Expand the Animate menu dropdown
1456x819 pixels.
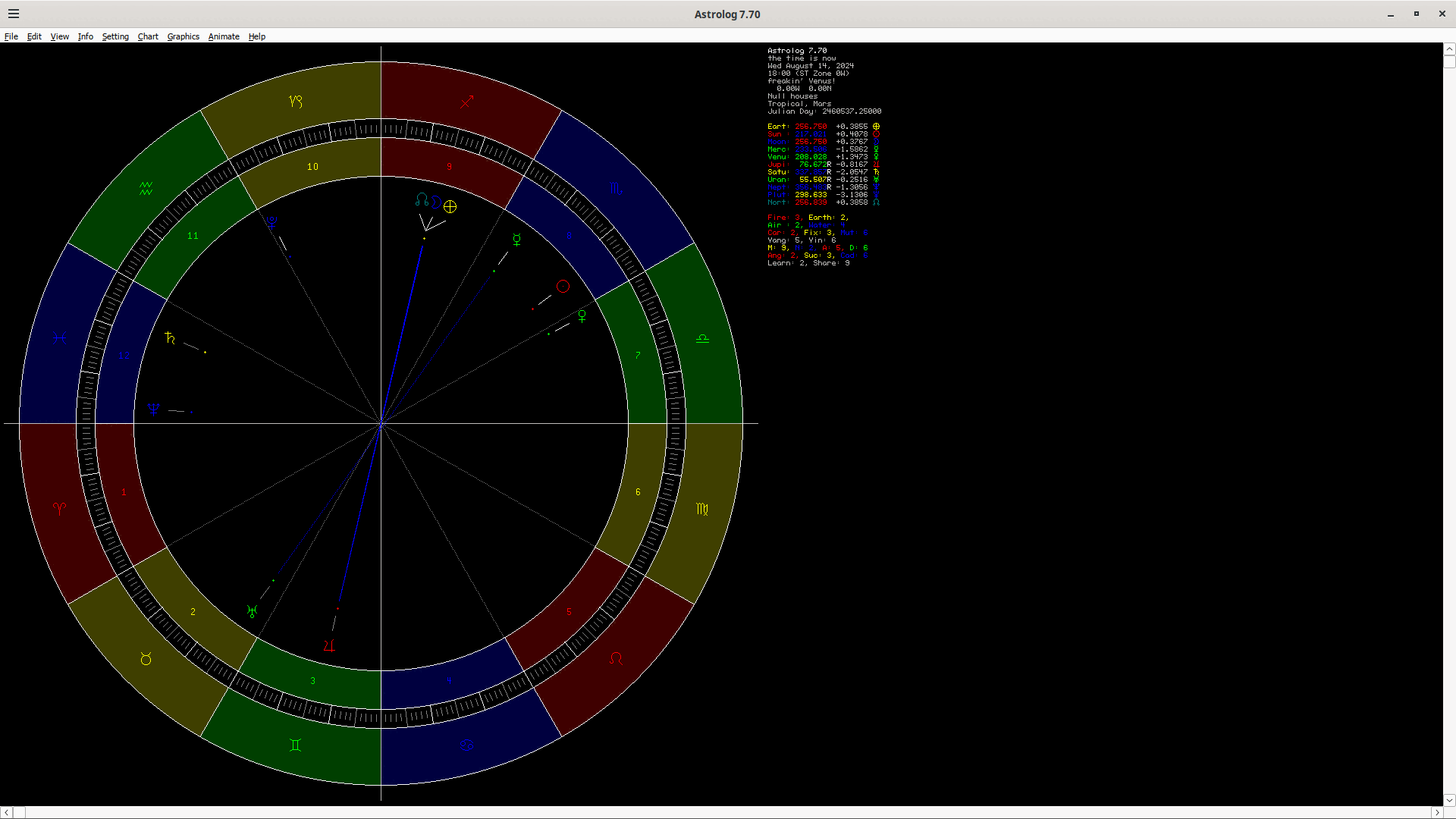coord(224,36)
